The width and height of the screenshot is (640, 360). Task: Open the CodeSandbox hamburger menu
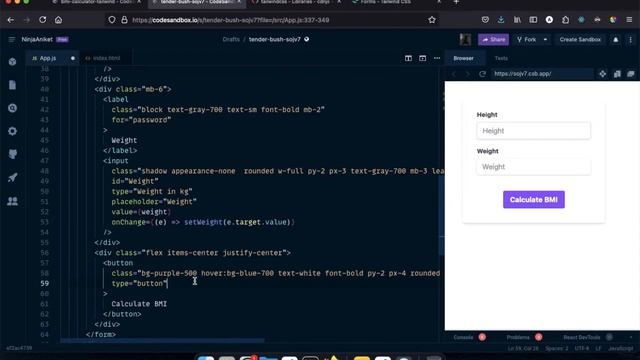11,40
